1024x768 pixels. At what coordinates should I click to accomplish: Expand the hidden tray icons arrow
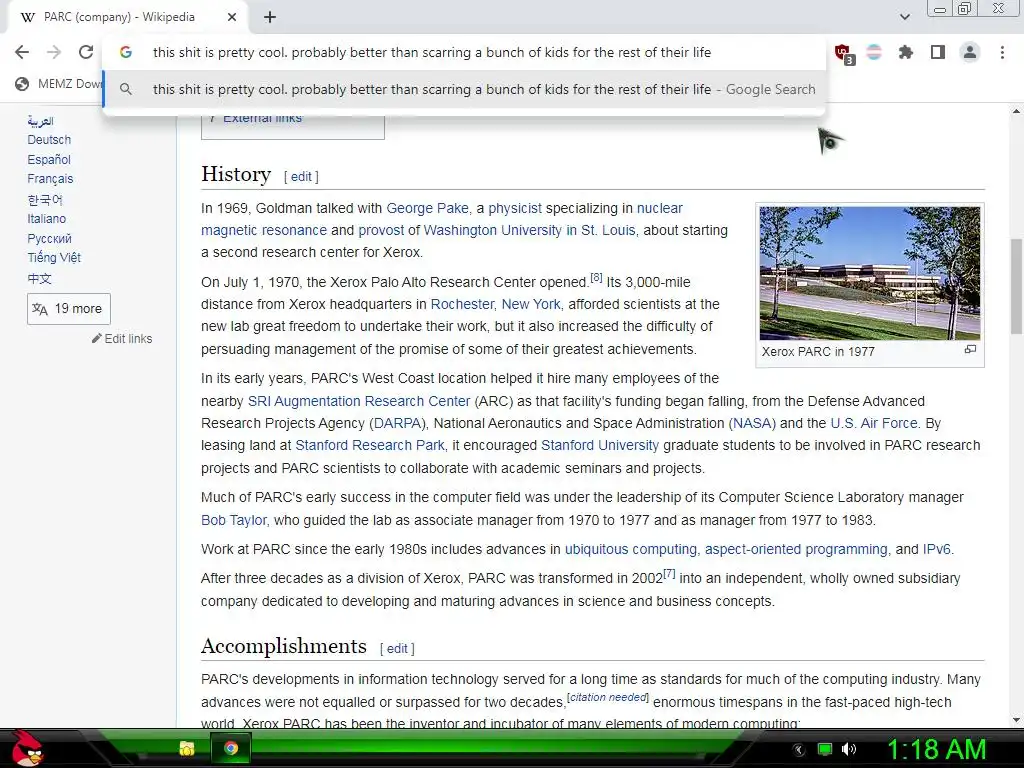[799, 749]
